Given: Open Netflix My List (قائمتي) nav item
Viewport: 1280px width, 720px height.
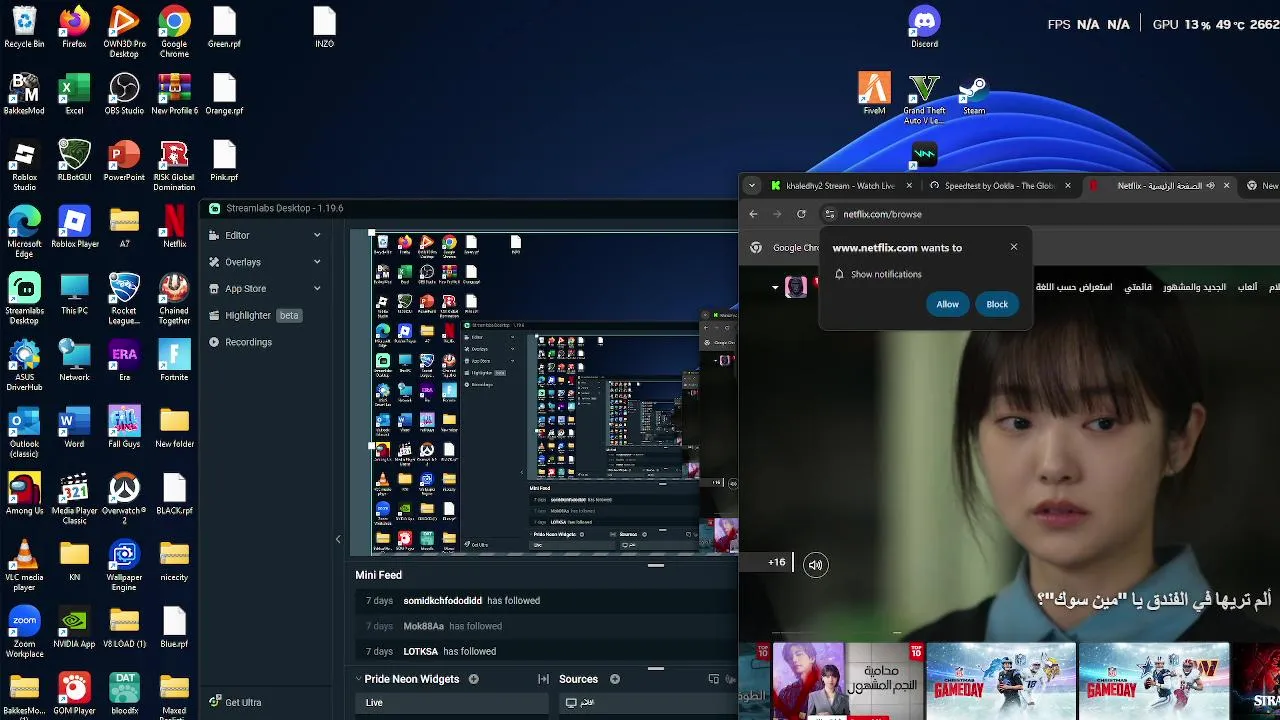Looking at the screenshot, I should [1138, 287].
